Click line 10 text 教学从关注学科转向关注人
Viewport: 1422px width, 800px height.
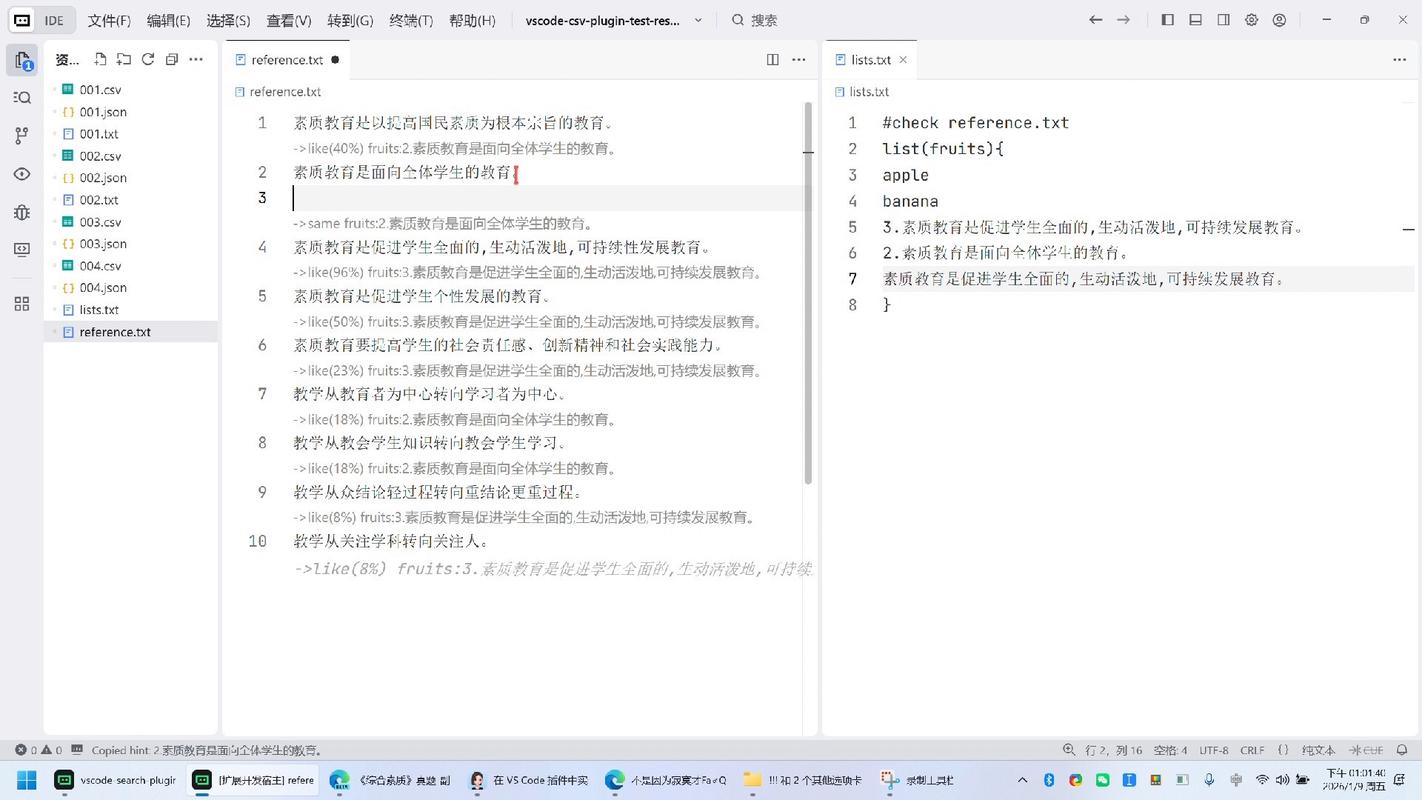[x=391, y=541]
